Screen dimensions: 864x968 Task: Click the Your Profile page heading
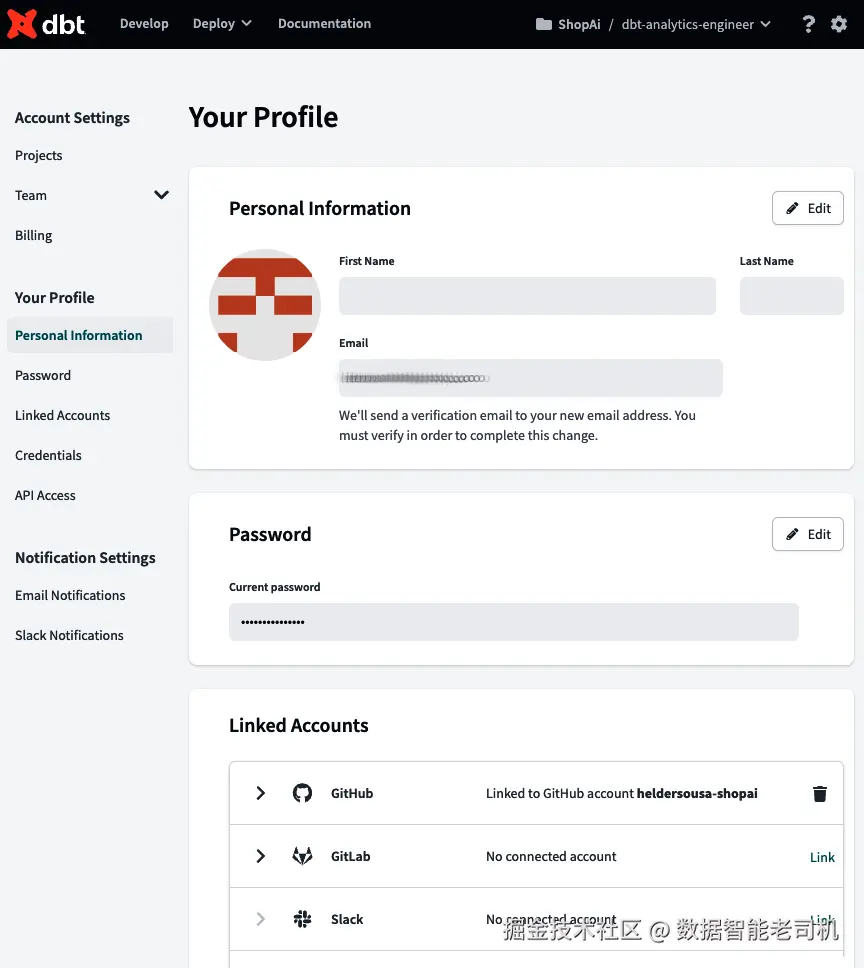(264, 117)
